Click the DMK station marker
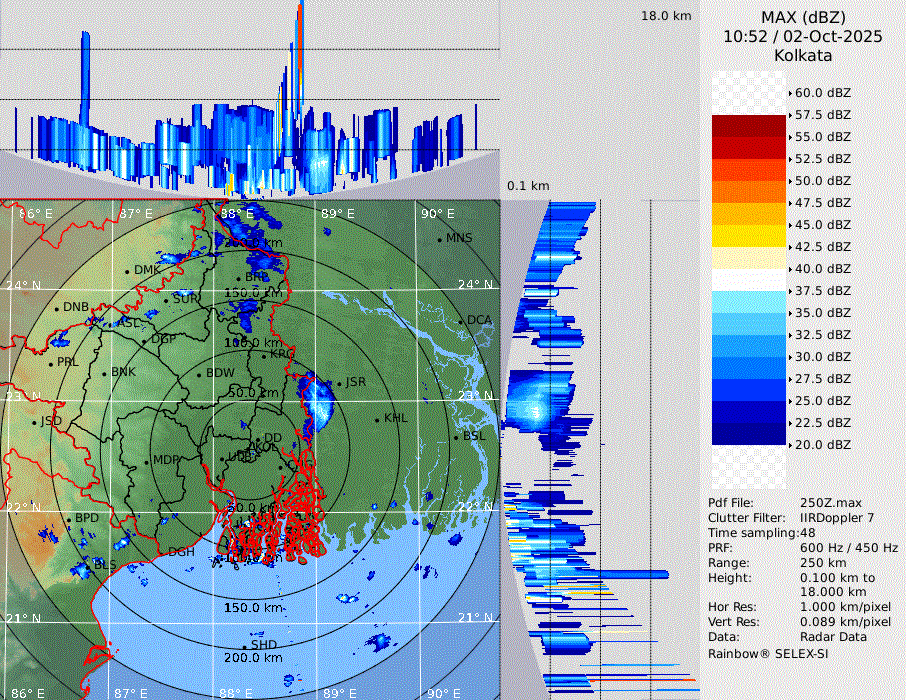906x700 pixels. coord(128,271)
